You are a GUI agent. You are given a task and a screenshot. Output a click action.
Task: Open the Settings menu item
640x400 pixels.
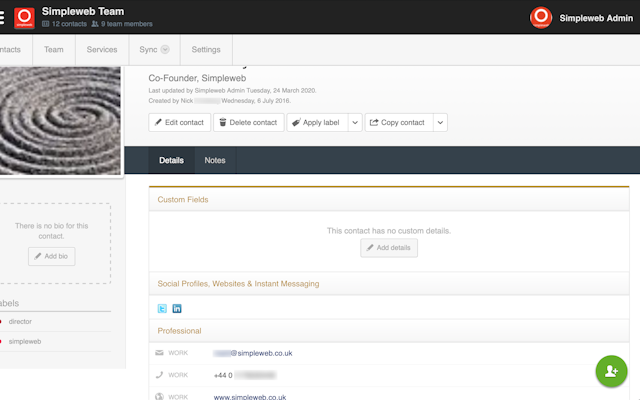206,49
